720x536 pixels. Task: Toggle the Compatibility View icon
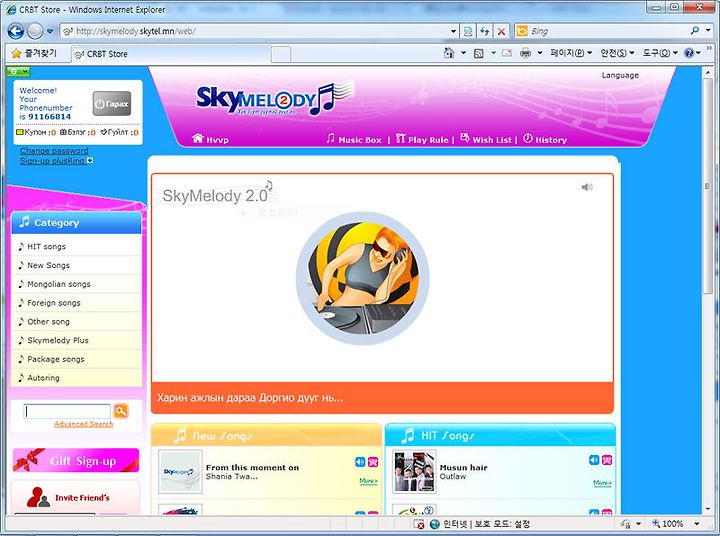[468, 31]
